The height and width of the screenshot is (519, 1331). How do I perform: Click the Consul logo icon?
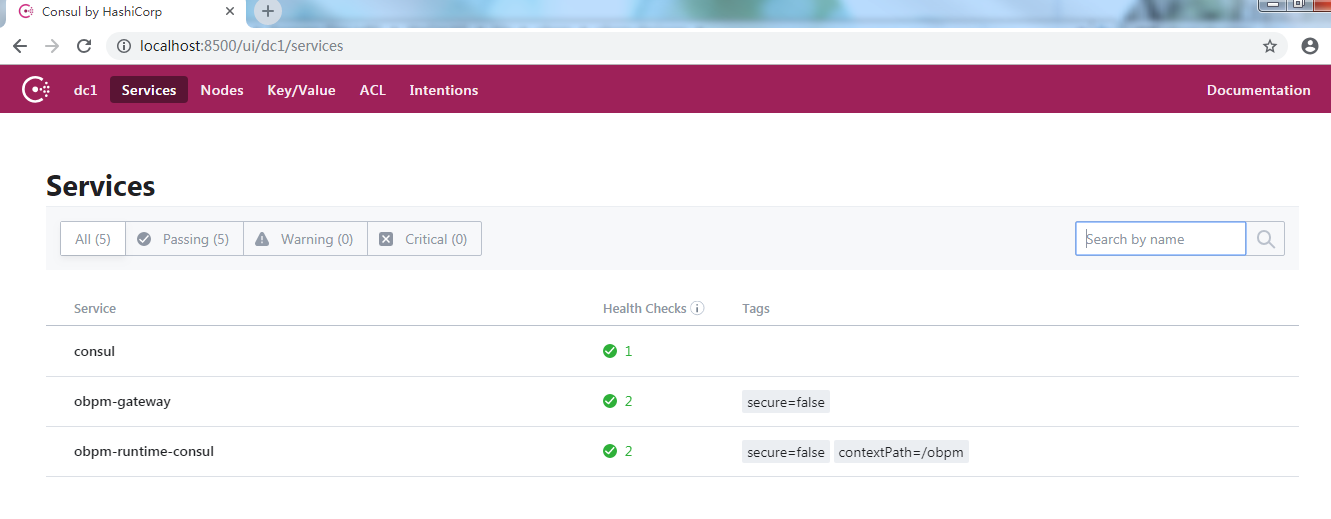pos(36,90)
